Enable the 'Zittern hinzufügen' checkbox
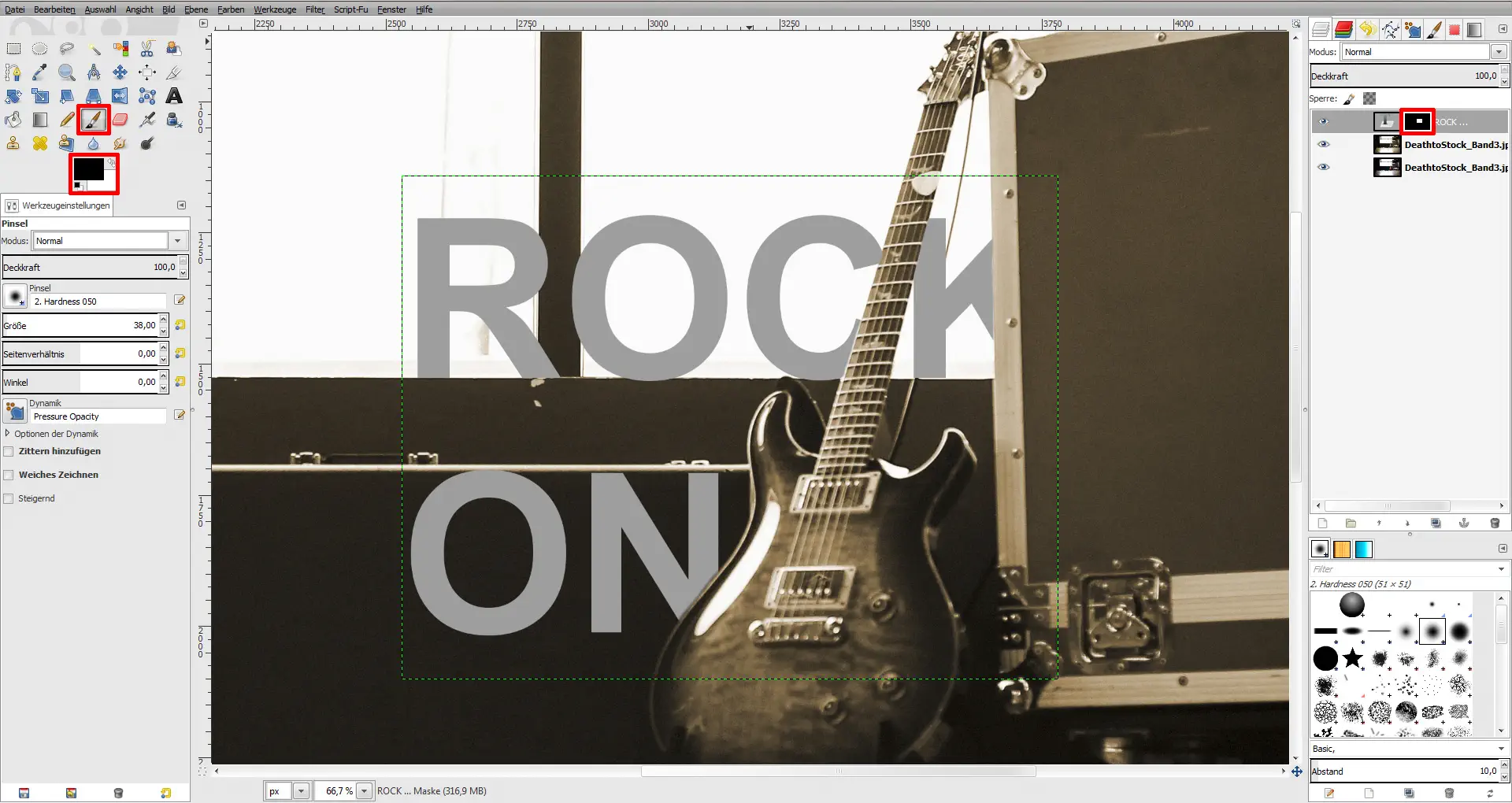Viewport: 1512px width, 803px height. pyautogui.click(x=9, y=452)
